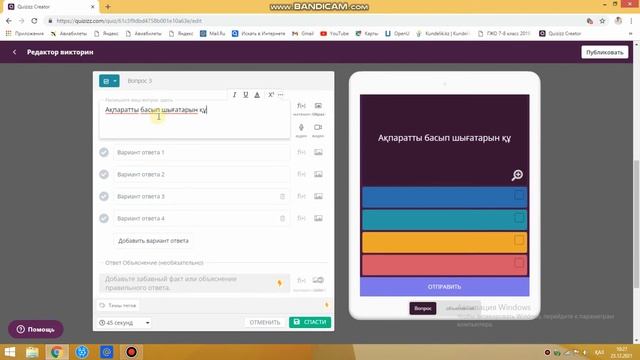The width and height of the screenshot is (640, 360).
Task: Insert equation in answer explanation
Action: point(301,280)
